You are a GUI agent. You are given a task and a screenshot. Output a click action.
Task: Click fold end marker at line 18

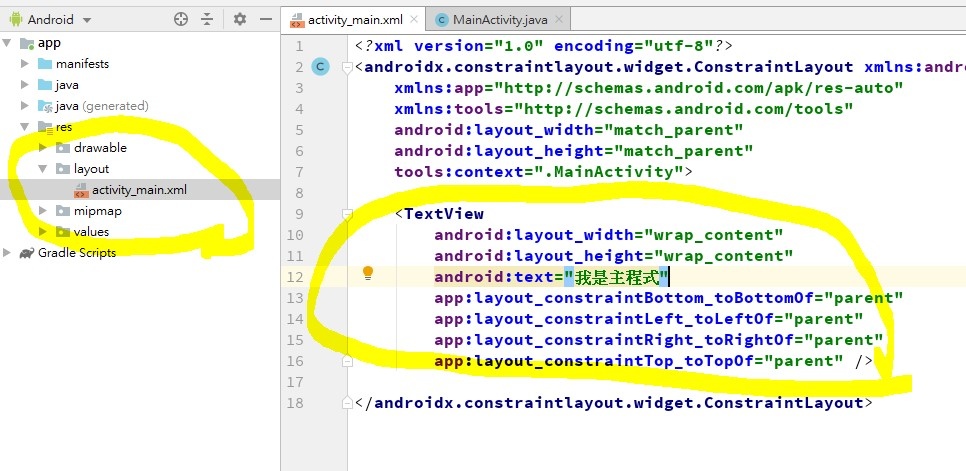coord(347,403)
